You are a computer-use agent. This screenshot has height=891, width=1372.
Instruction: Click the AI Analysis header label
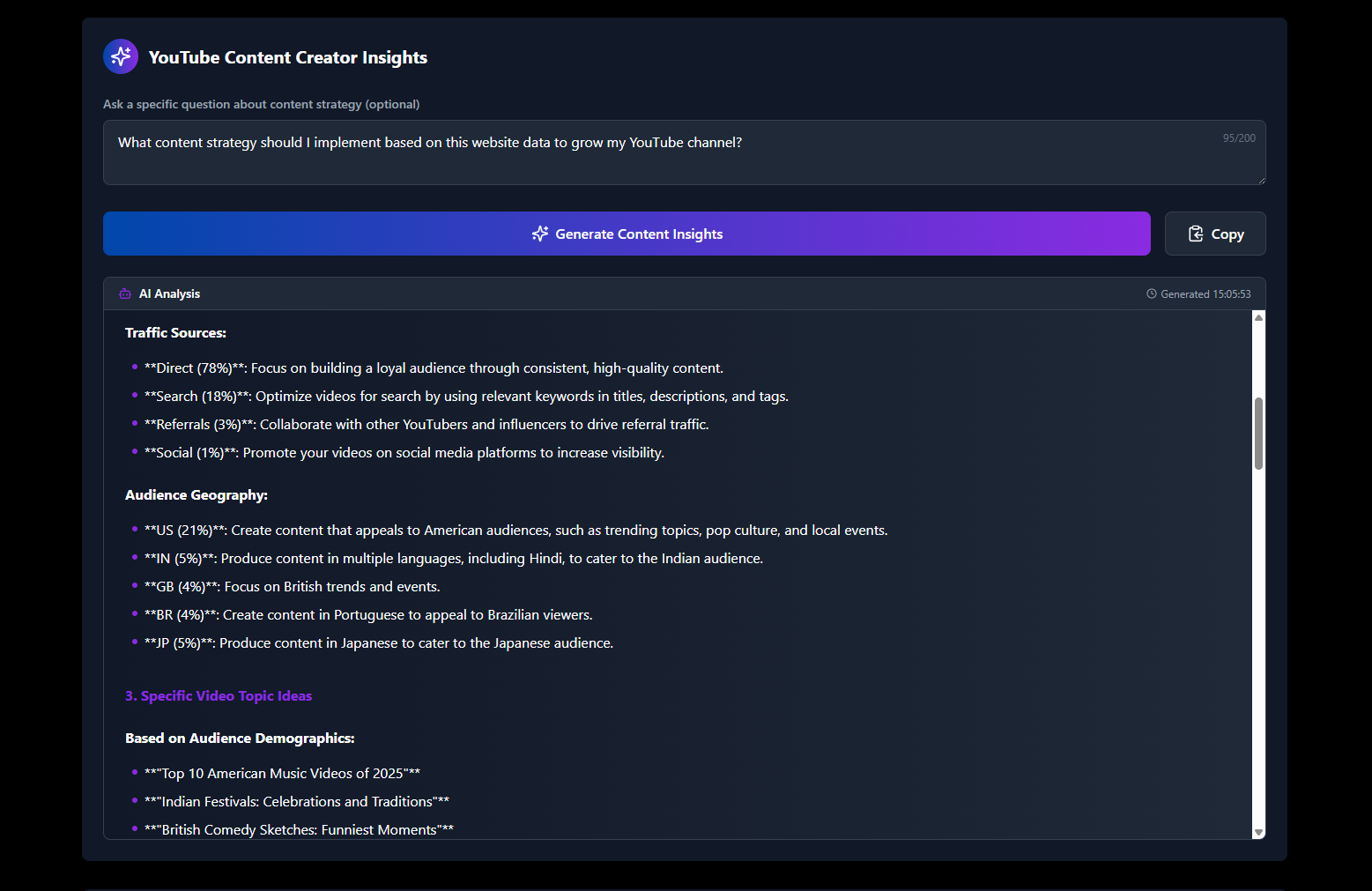click(169, 294)
